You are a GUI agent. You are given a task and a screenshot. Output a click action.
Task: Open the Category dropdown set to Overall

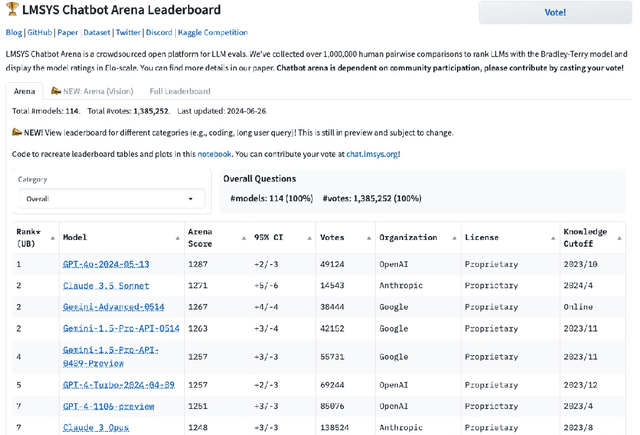pos(110,199)
